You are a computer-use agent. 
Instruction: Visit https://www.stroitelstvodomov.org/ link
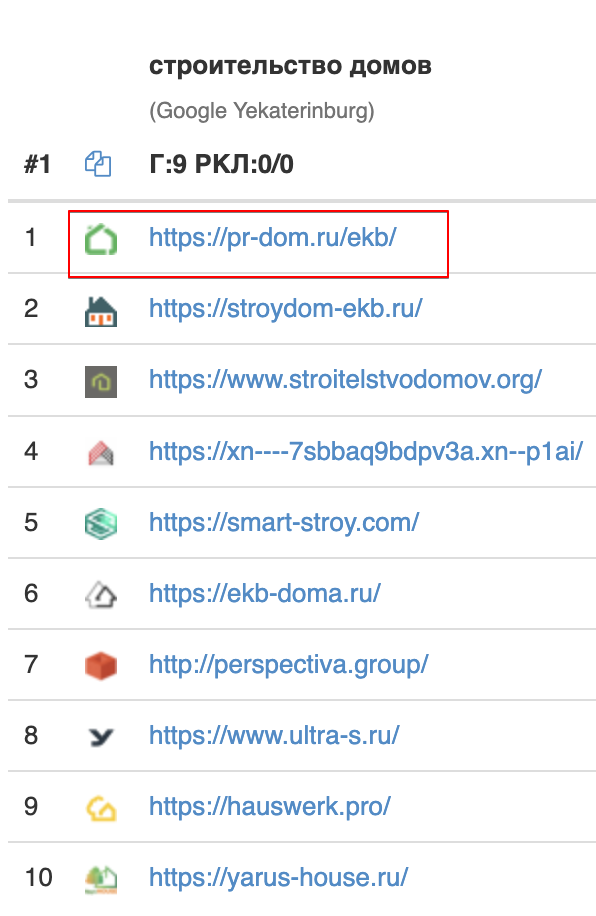pyautogui.click(x=345, y=380)
